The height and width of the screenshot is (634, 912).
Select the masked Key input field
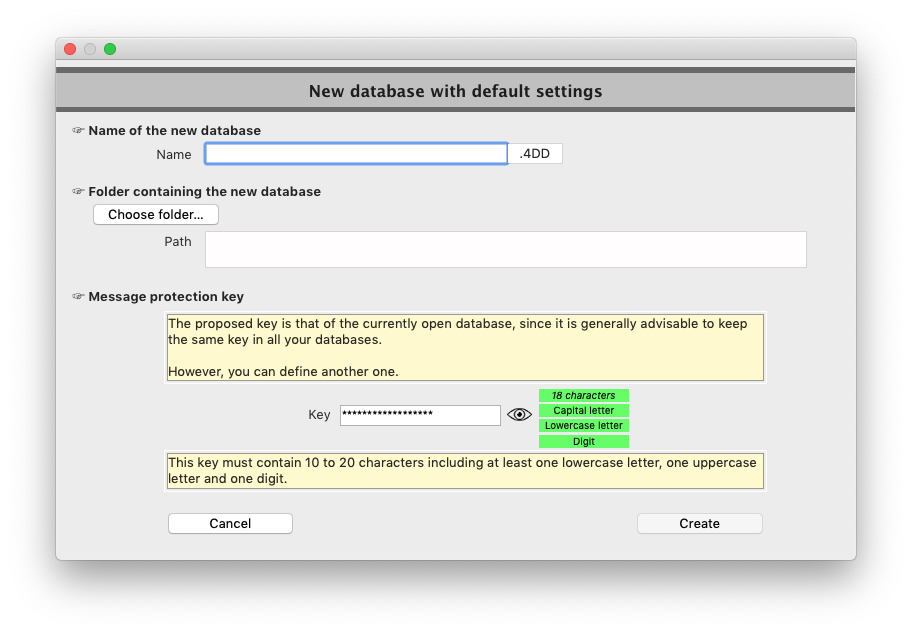click(420, 414)
